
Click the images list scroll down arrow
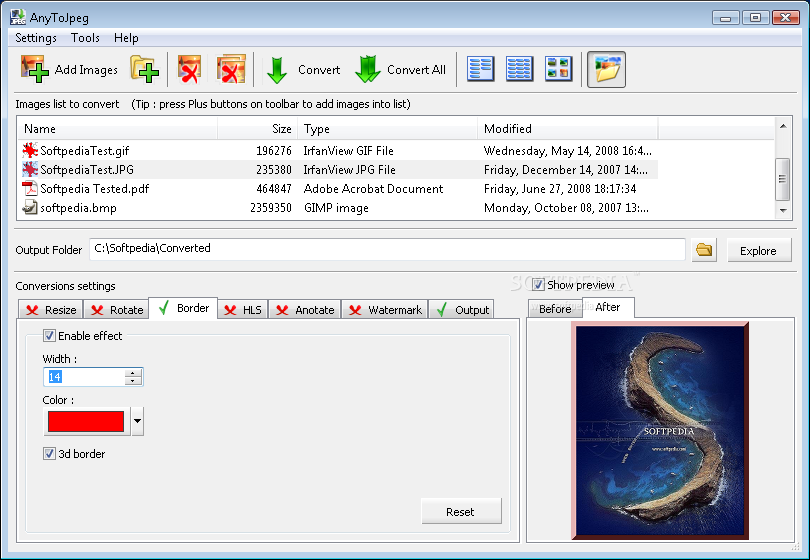click(783, 210)
